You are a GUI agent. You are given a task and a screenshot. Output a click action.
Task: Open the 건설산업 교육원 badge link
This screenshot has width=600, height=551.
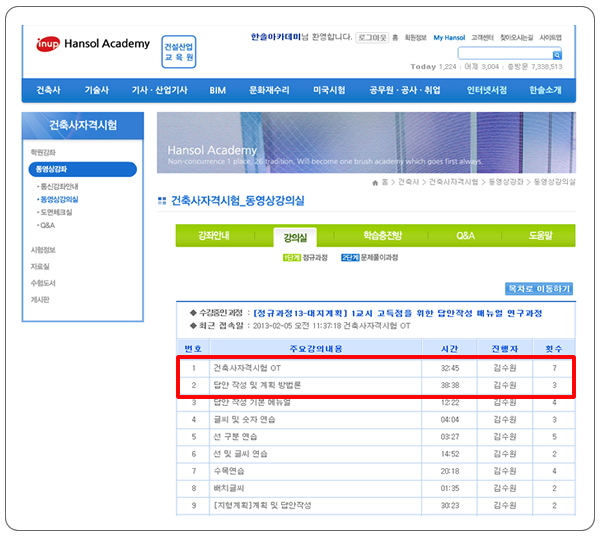coord(179,52)
